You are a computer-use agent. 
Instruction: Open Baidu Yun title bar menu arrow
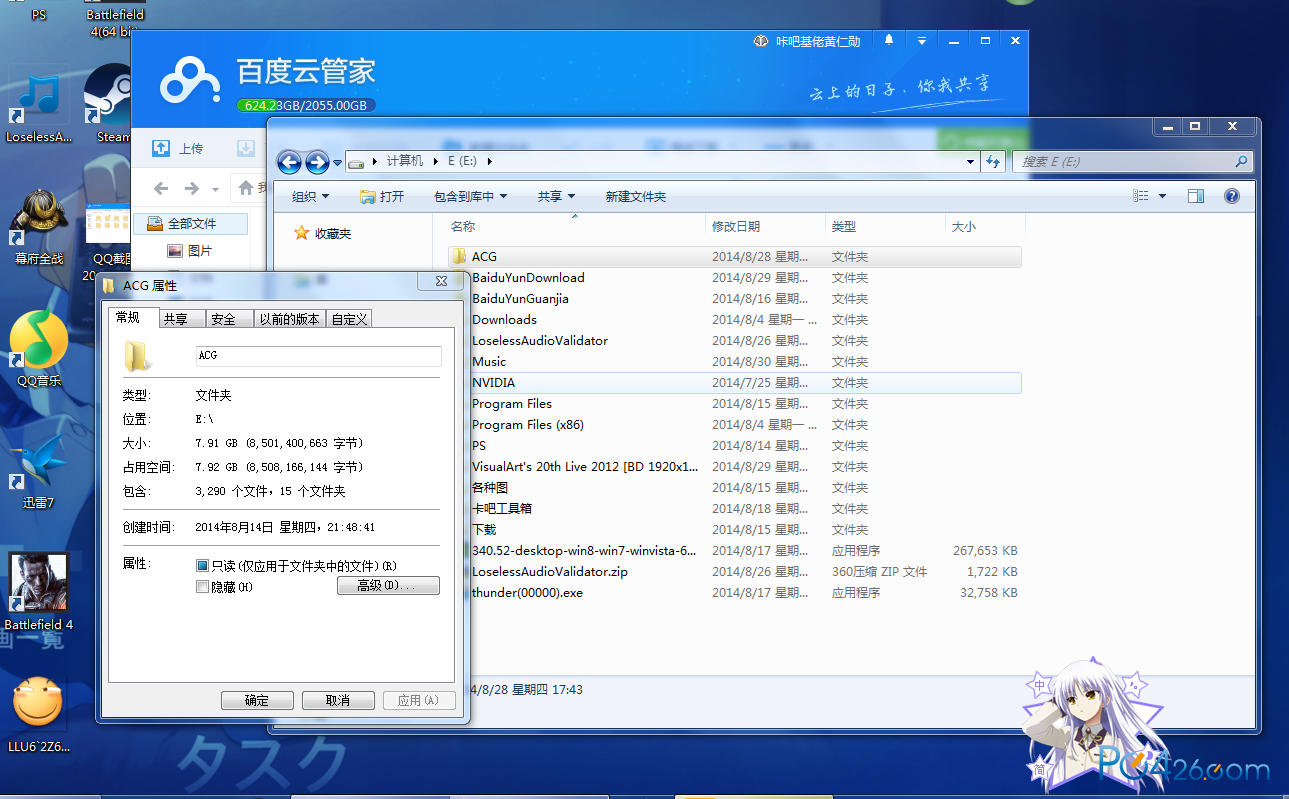point(921,41)
